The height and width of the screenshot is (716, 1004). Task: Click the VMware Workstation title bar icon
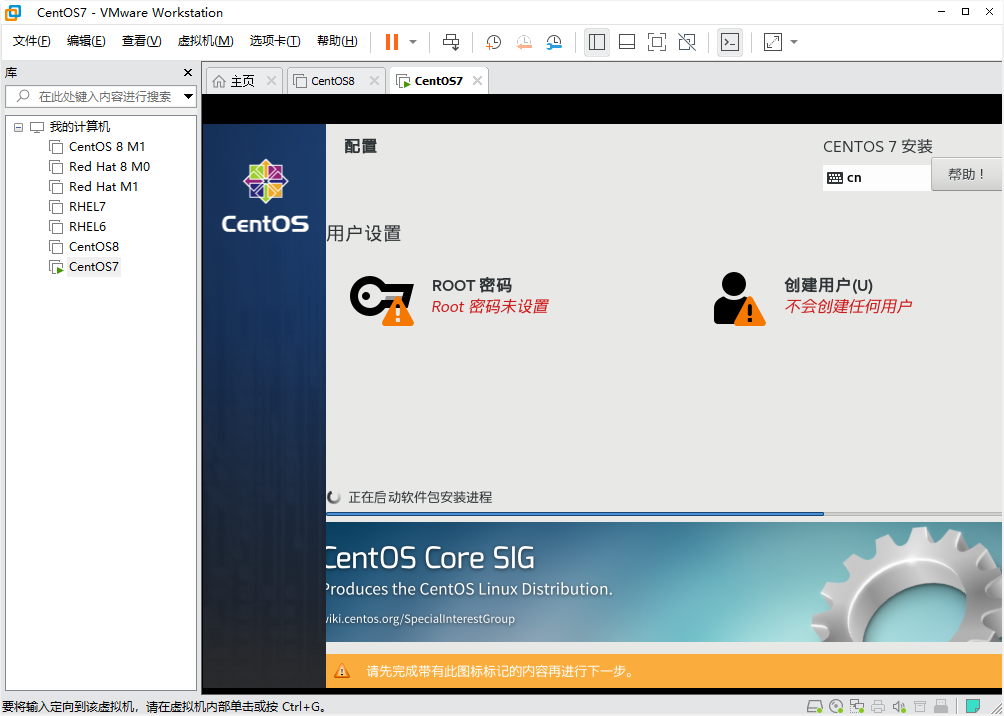click(x=13, y=12)
